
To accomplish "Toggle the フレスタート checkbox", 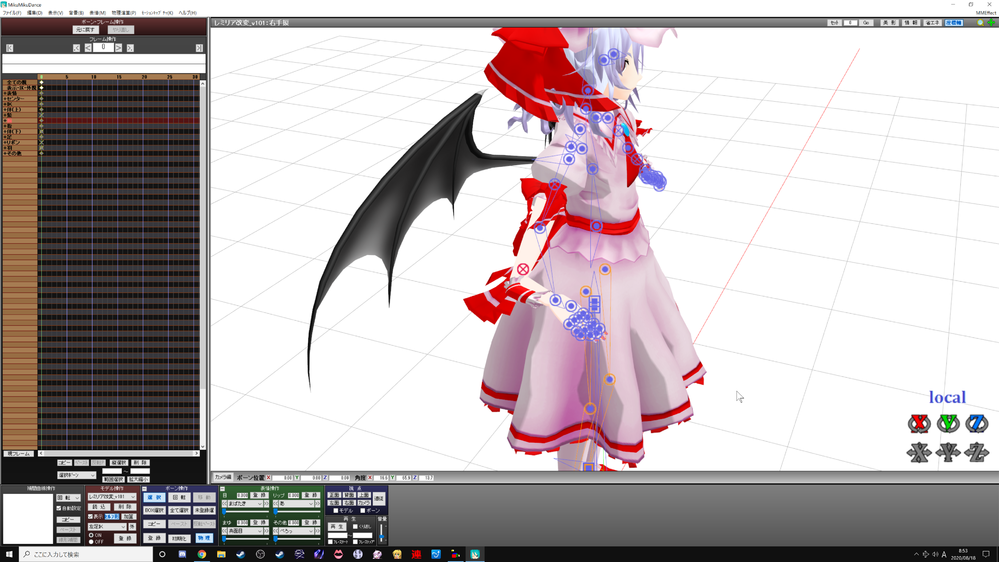I will (x=331, y=542).
